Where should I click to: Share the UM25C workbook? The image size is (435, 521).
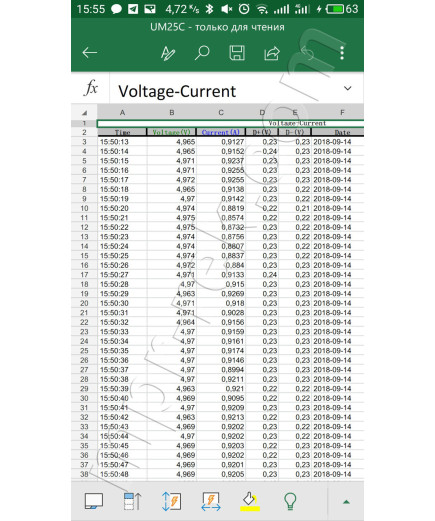coord(272,53)
